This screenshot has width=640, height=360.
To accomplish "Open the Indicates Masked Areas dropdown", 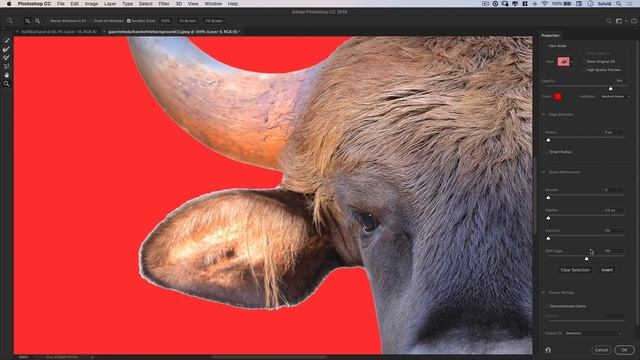I will [615, 97].
